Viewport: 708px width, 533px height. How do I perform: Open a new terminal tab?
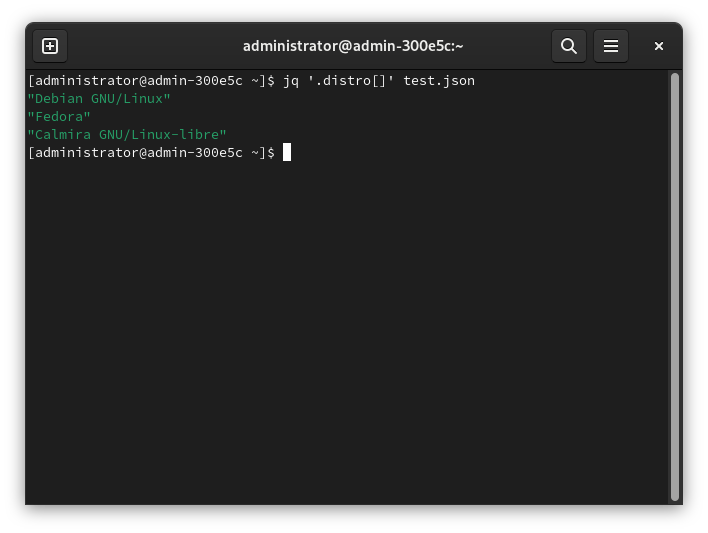point(50,46)
